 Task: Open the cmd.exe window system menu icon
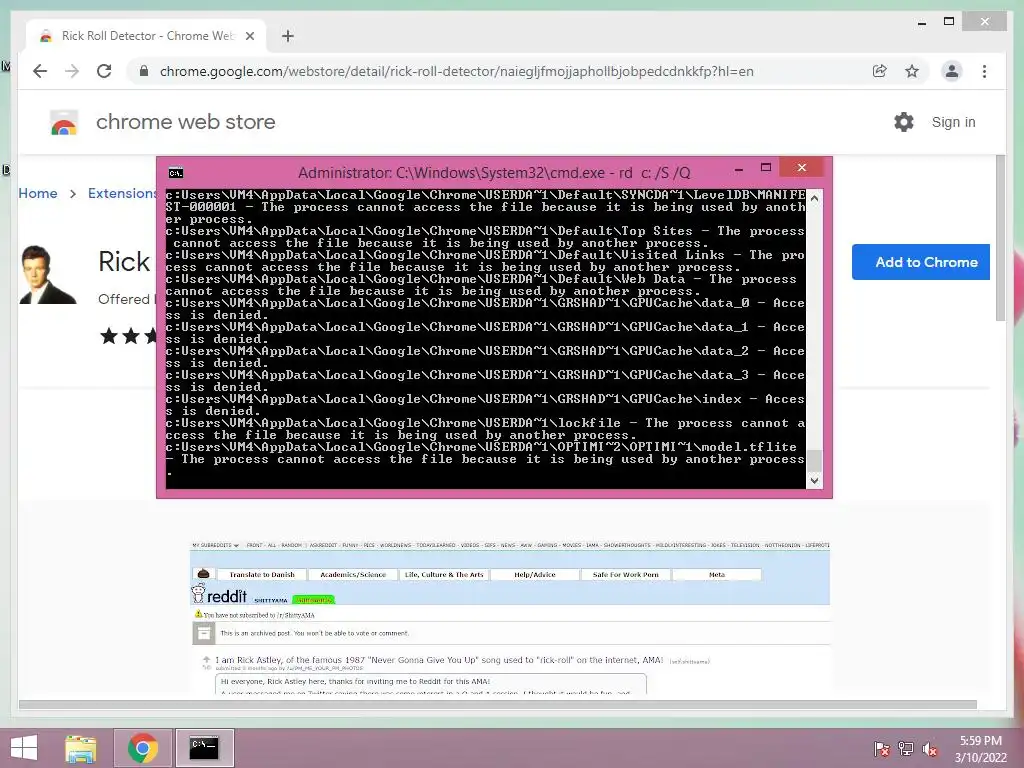coord(176,172)
